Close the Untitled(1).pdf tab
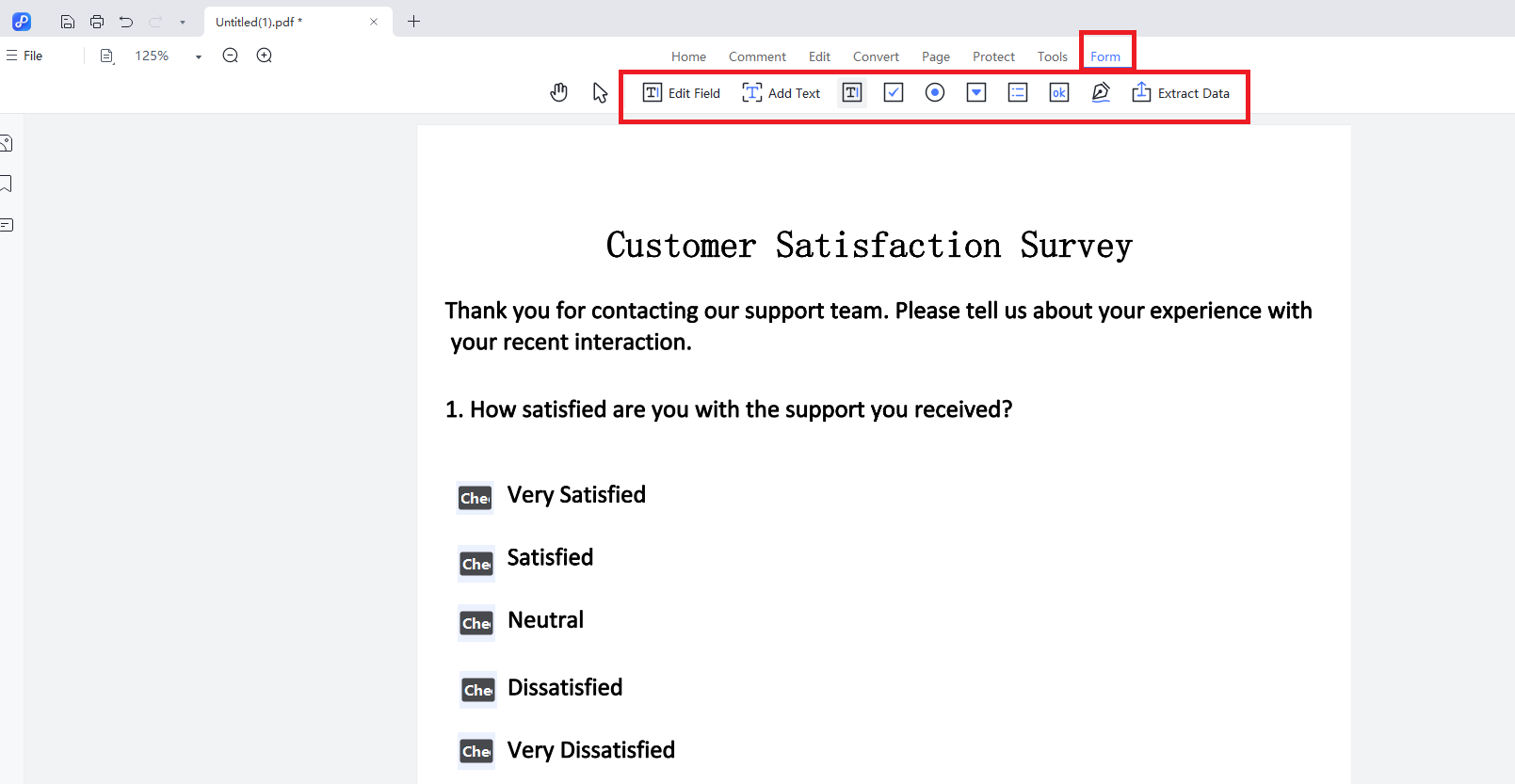Image resolution: width=1515 pixels, height=784 pixels. tap(374, 22)
